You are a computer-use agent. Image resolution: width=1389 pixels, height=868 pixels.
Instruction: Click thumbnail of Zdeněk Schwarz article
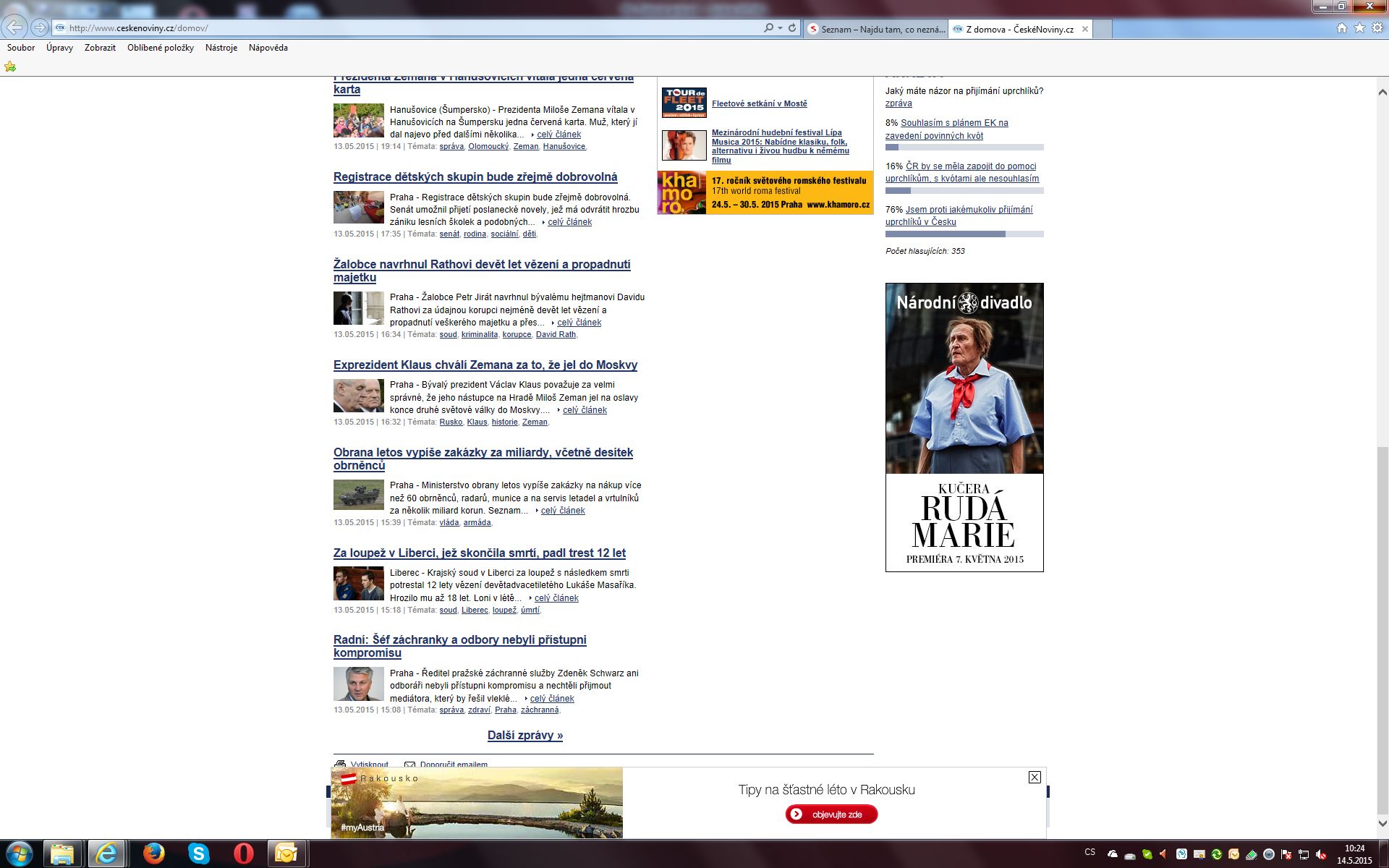(x=359, y=684)
